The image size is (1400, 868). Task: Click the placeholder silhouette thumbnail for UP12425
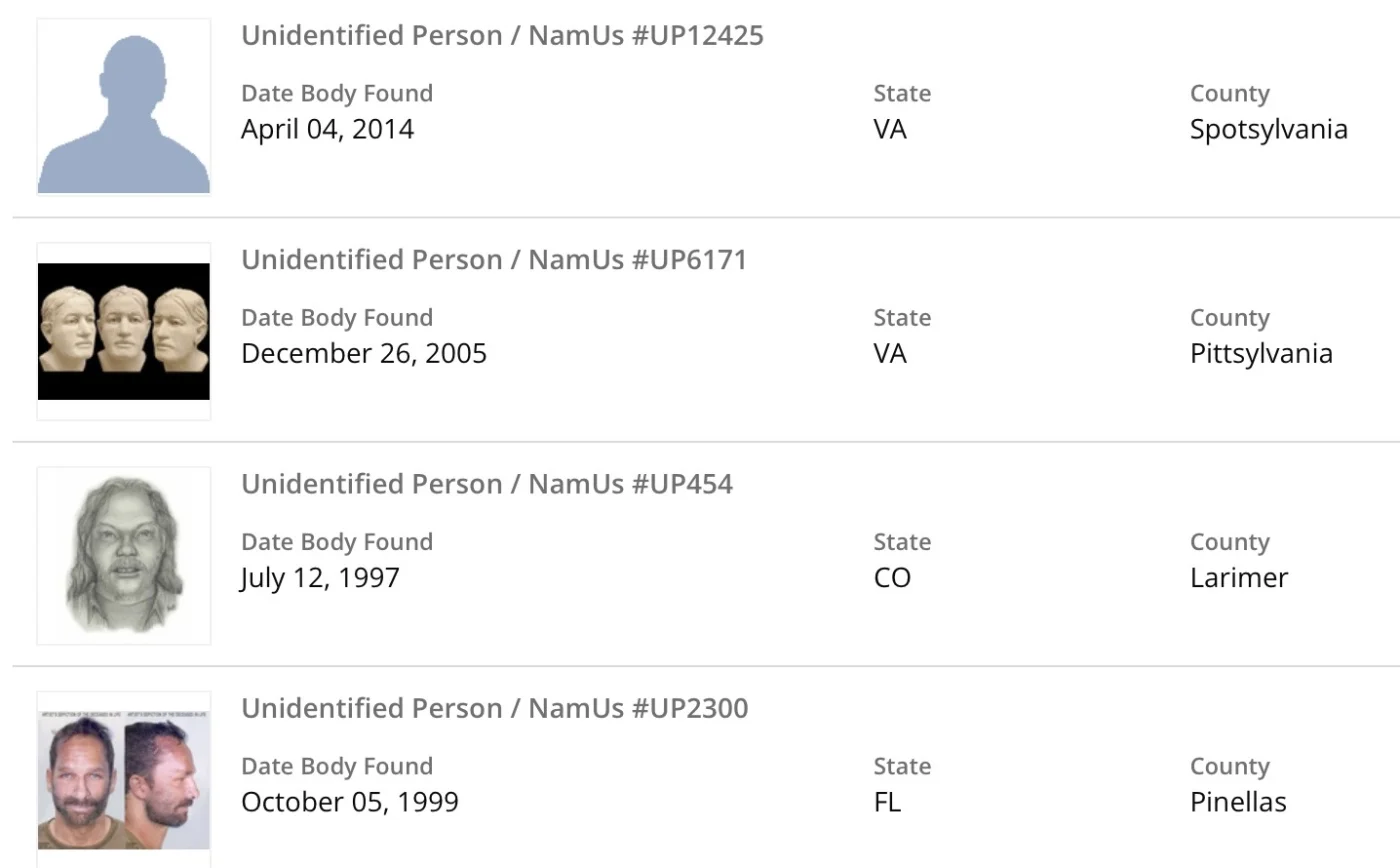pos(124,106)
